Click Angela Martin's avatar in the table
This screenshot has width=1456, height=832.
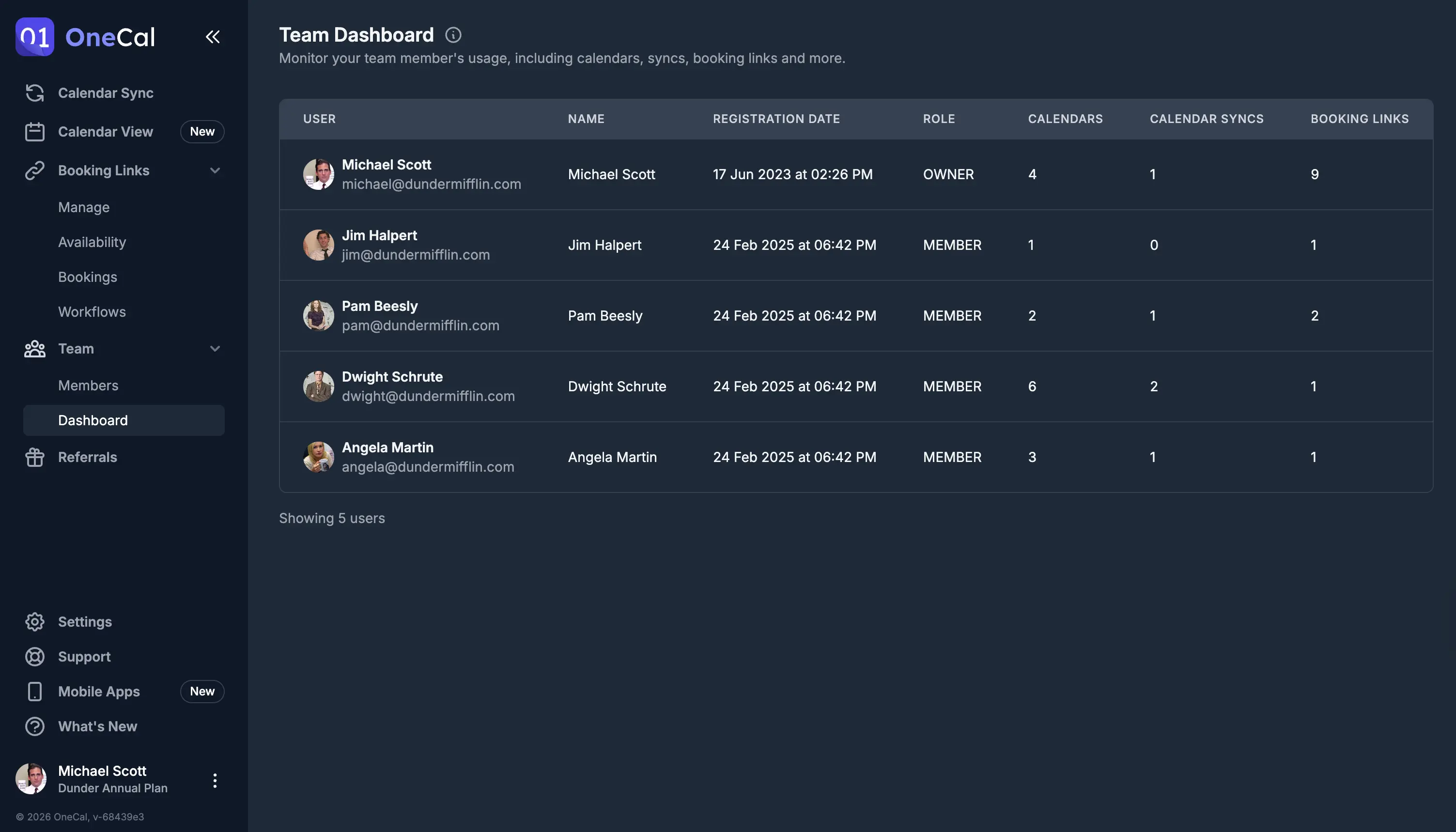(318, 457)
